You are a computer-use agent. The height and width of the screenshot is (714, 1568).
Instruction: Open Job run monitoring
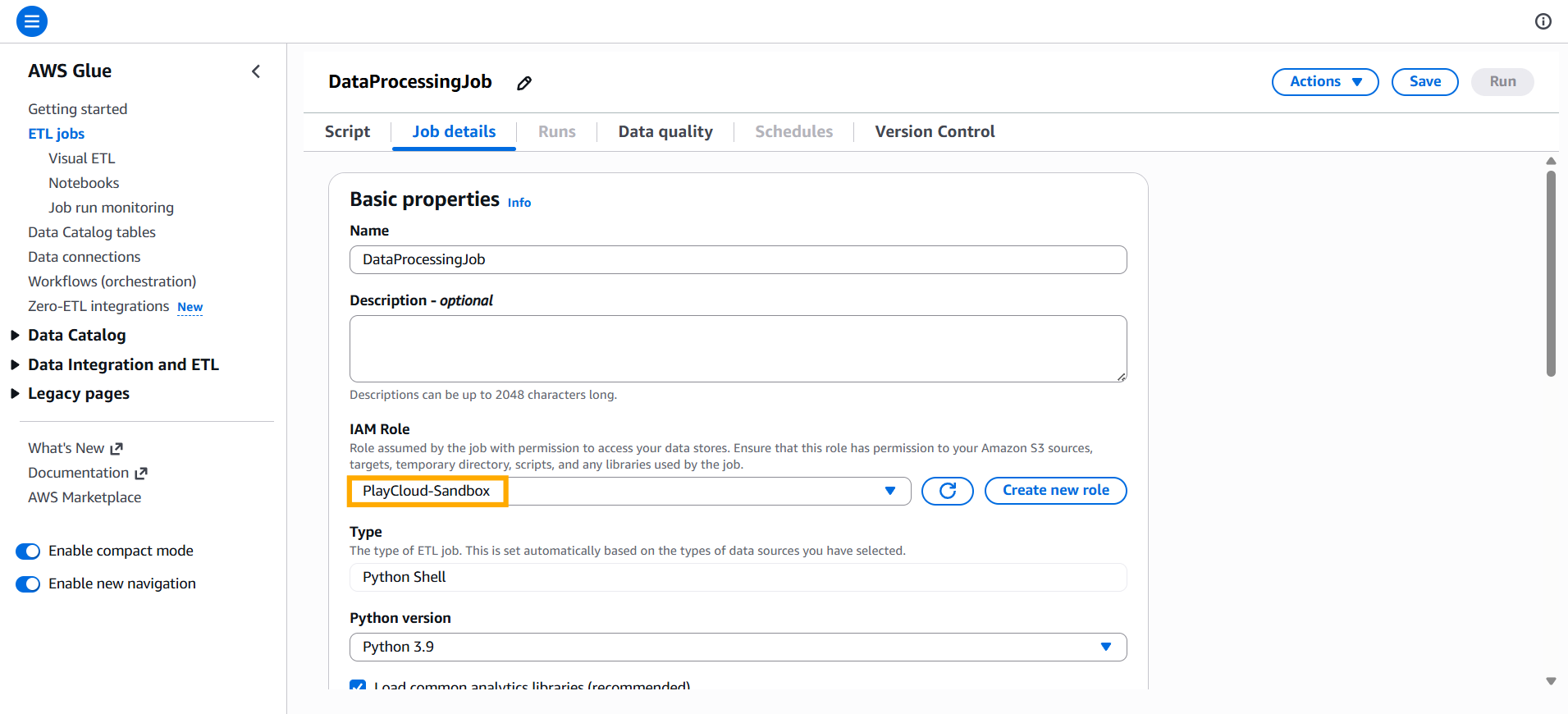click(x=111, y=208)
